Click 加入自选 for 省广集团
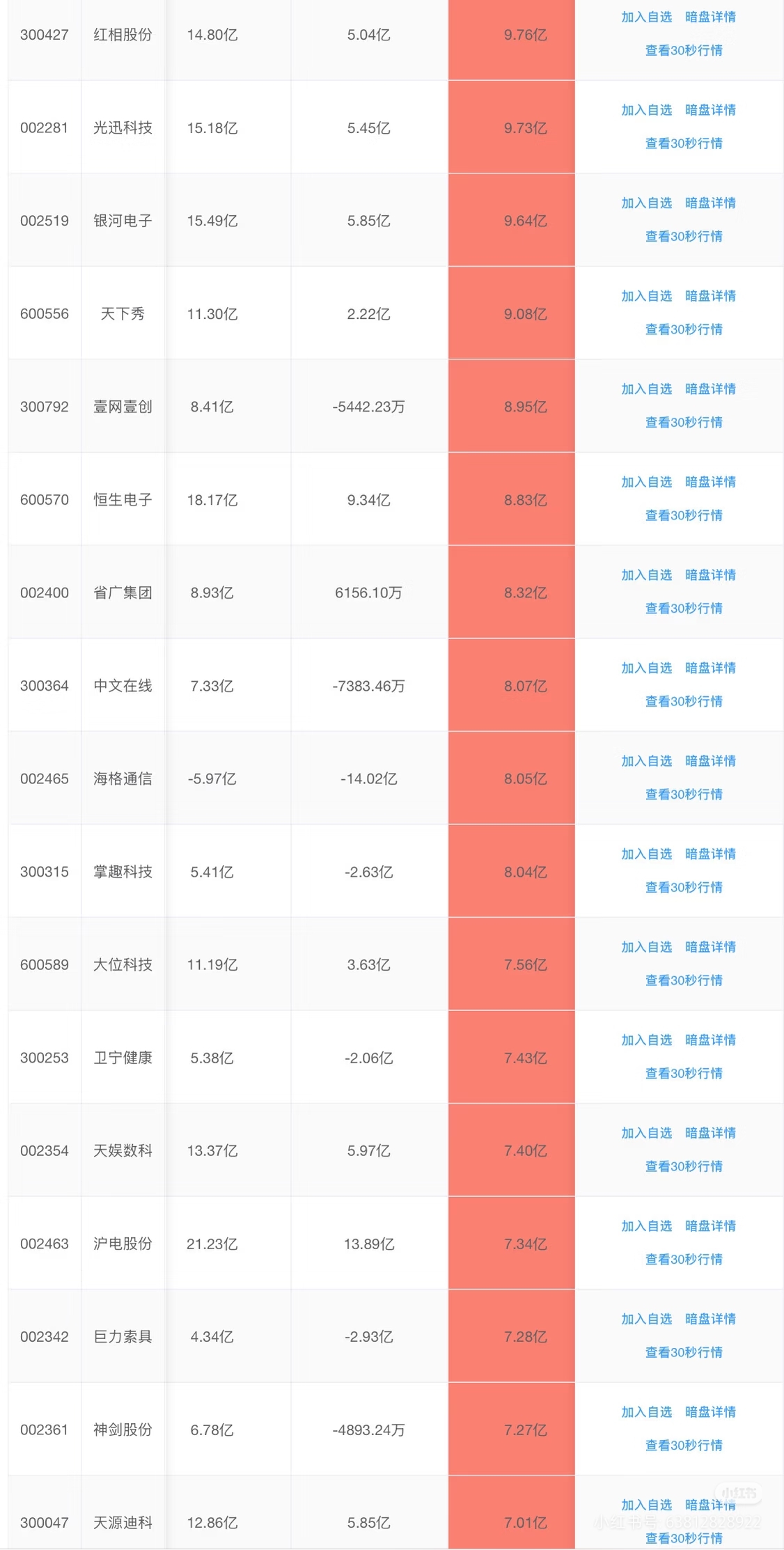Viewport: 784px width, 1550px height. 646,574
